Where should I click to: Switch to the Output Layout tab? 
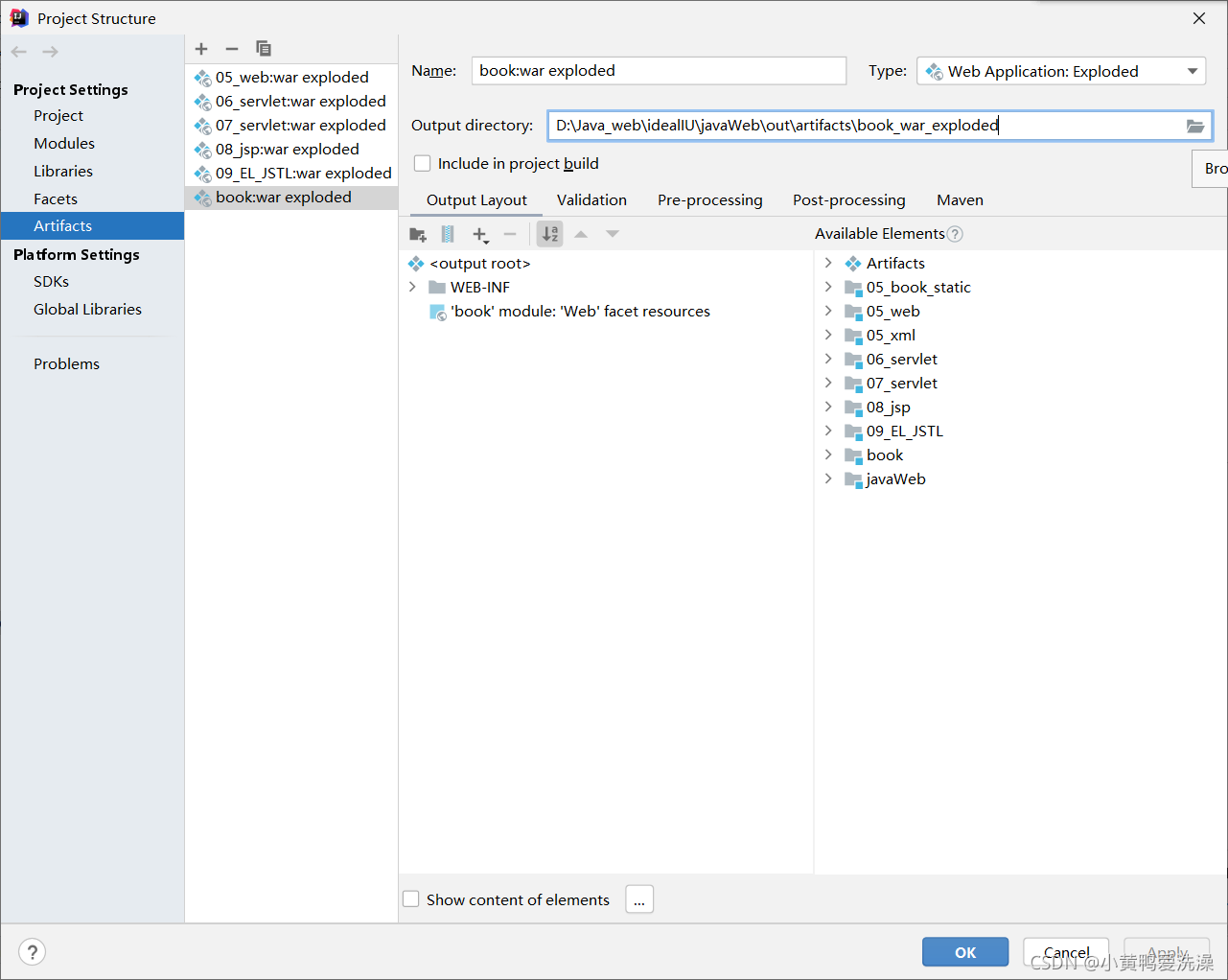476,200
